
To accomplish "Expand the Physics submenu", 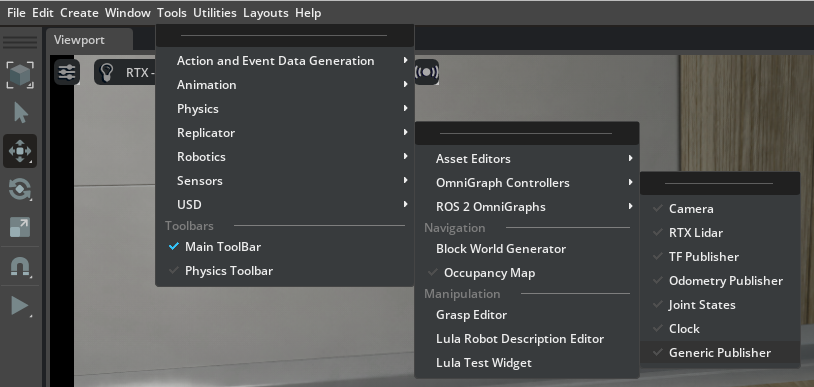I will [x=284, y=109].
